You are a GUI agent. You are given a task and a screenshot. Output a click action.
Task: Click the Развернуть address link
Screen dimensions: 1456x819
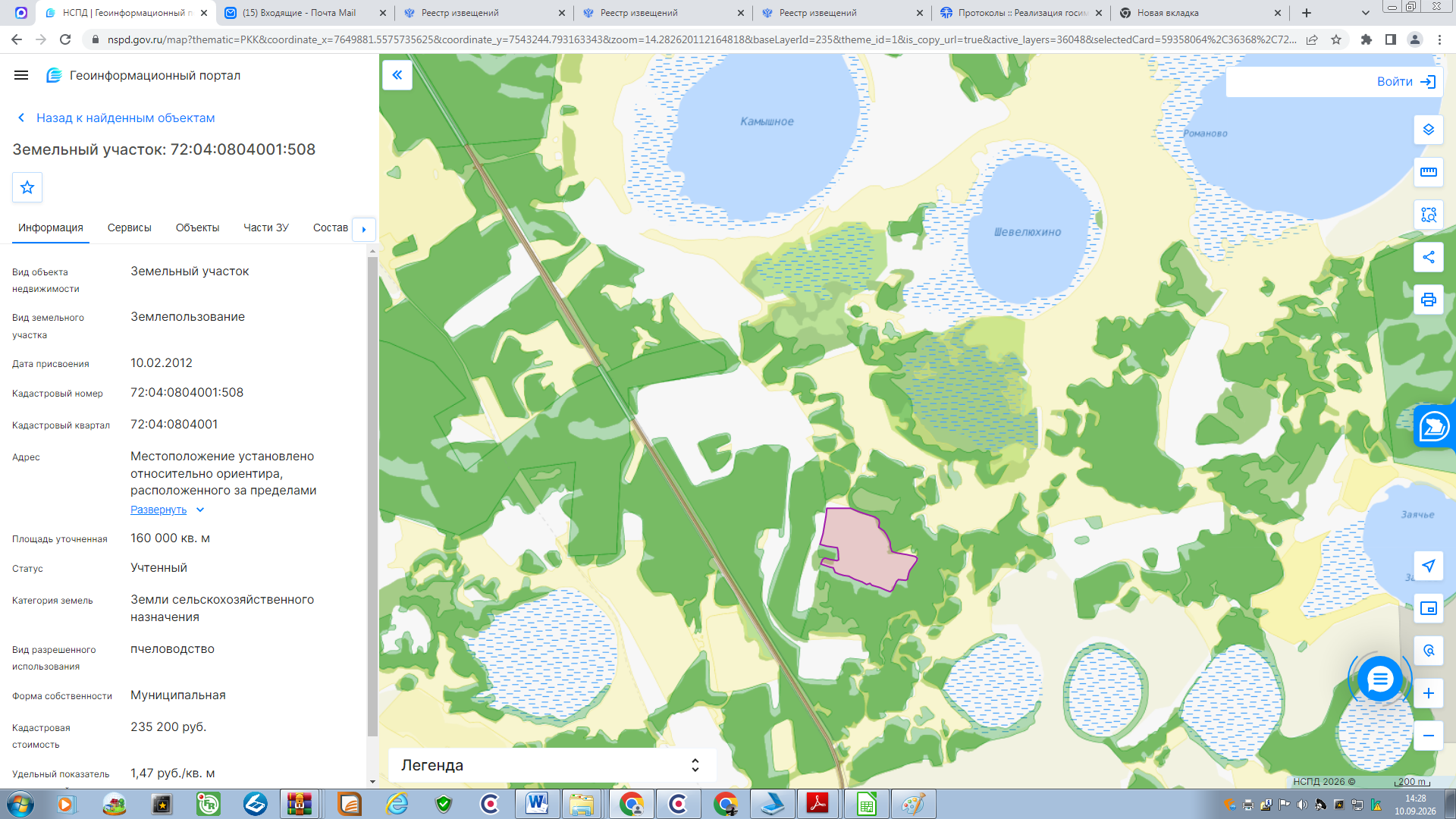click(158, 510)
